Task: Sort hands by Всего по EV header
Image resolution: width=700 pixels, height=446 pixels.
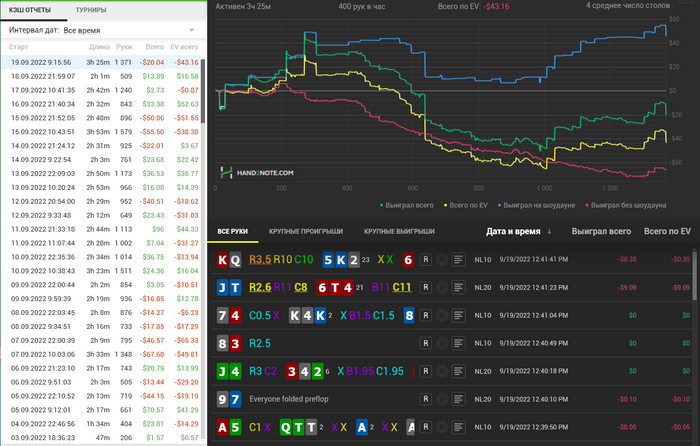Action: 667,232
